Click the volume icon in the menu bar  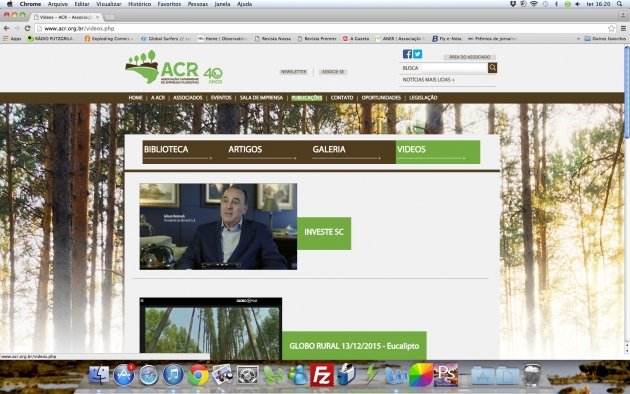click(x=577, y=4)
